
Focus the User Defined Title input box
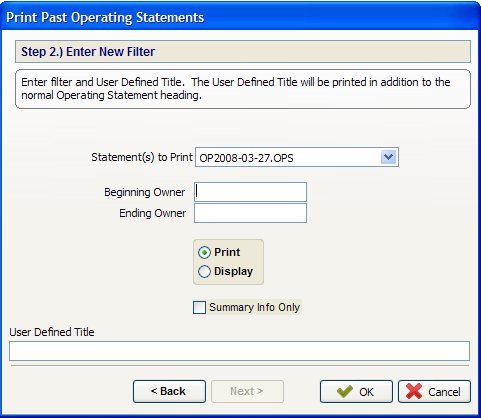point(239,351)
